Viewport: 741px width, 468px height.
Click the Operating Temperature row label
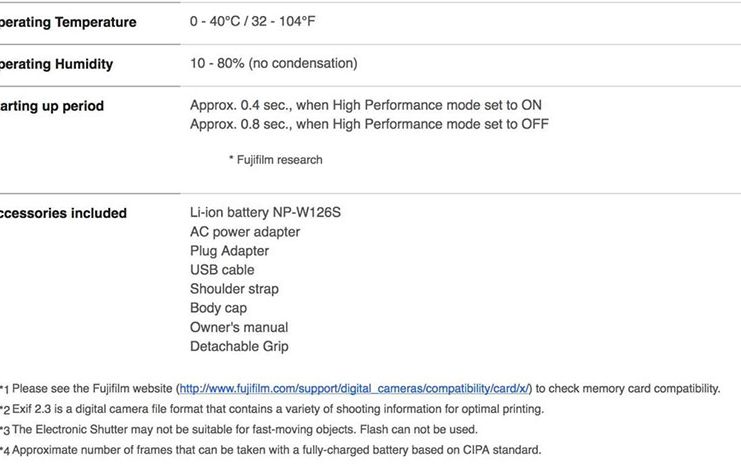[x=68, y=22]
